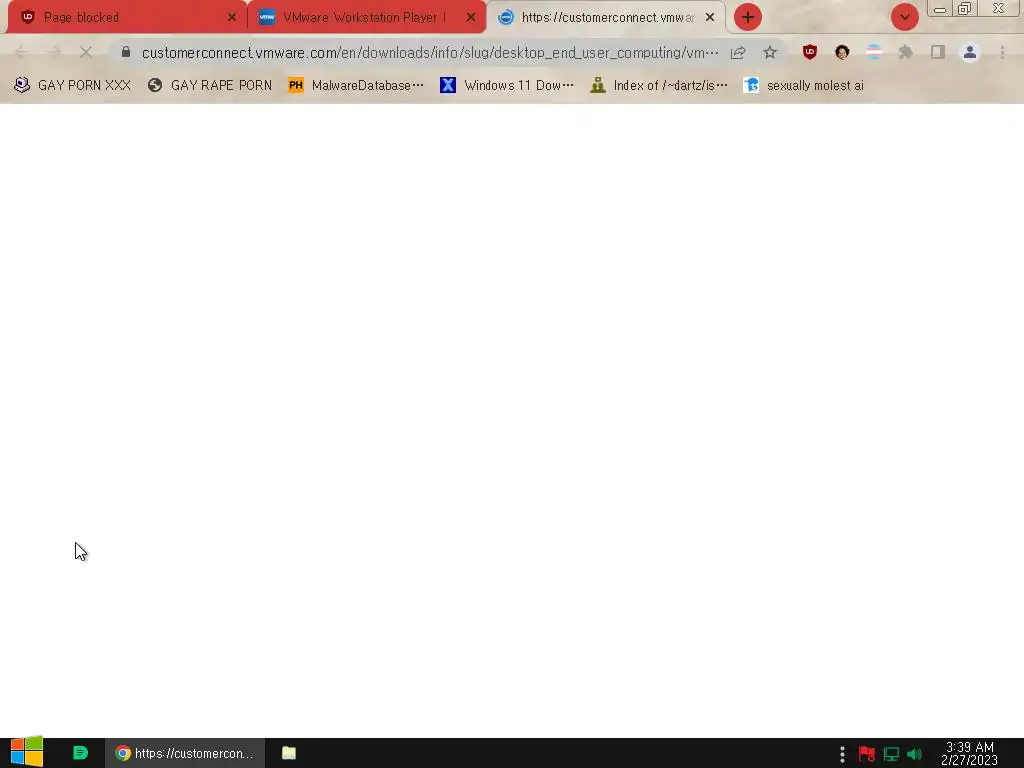Screen dimensions: 1024x768
Task: Select the customerconnect.vmware tab
Action: click(x=605, y=17)
